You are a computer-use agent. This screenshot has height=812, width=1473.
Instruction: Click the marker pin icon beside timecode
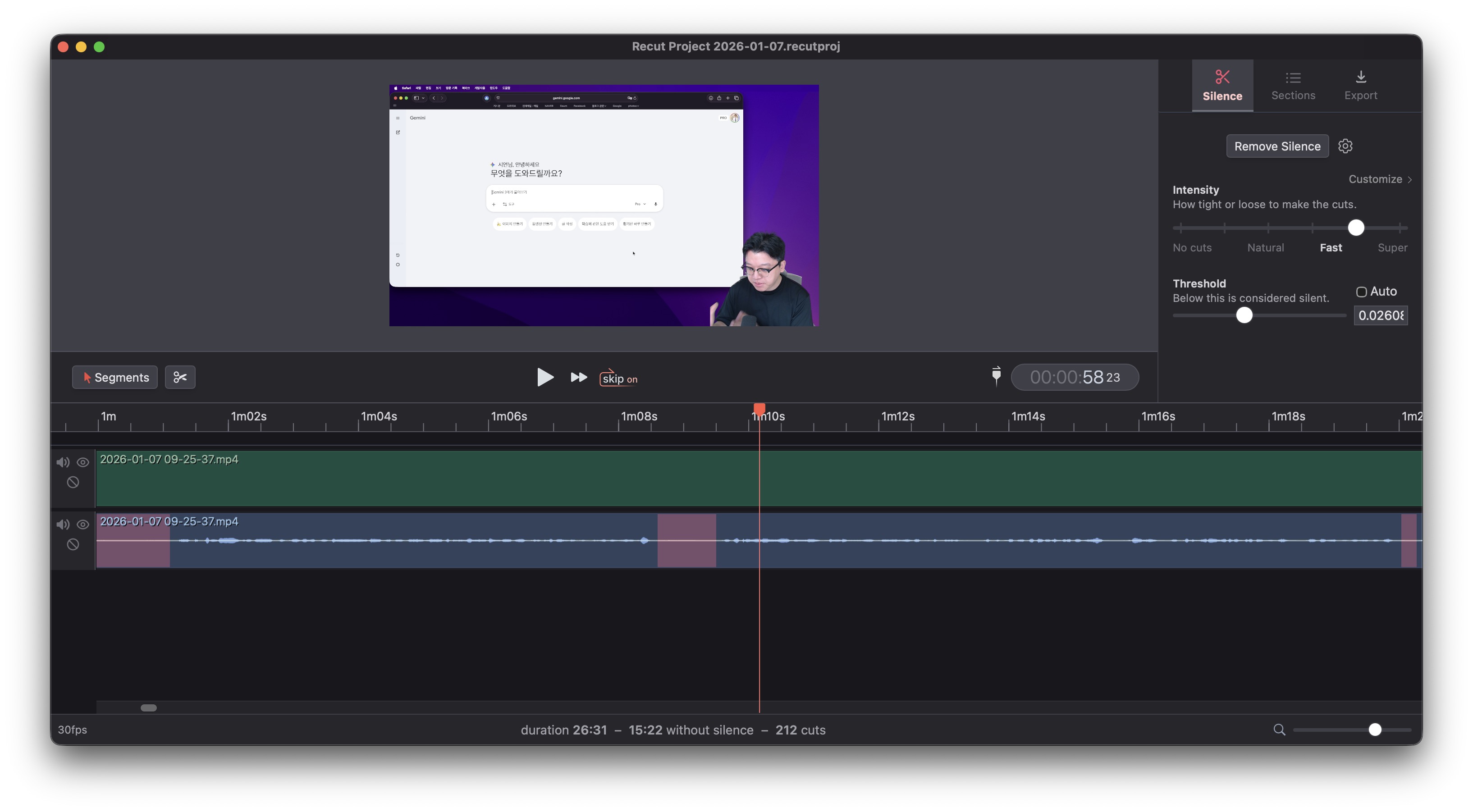996,376
